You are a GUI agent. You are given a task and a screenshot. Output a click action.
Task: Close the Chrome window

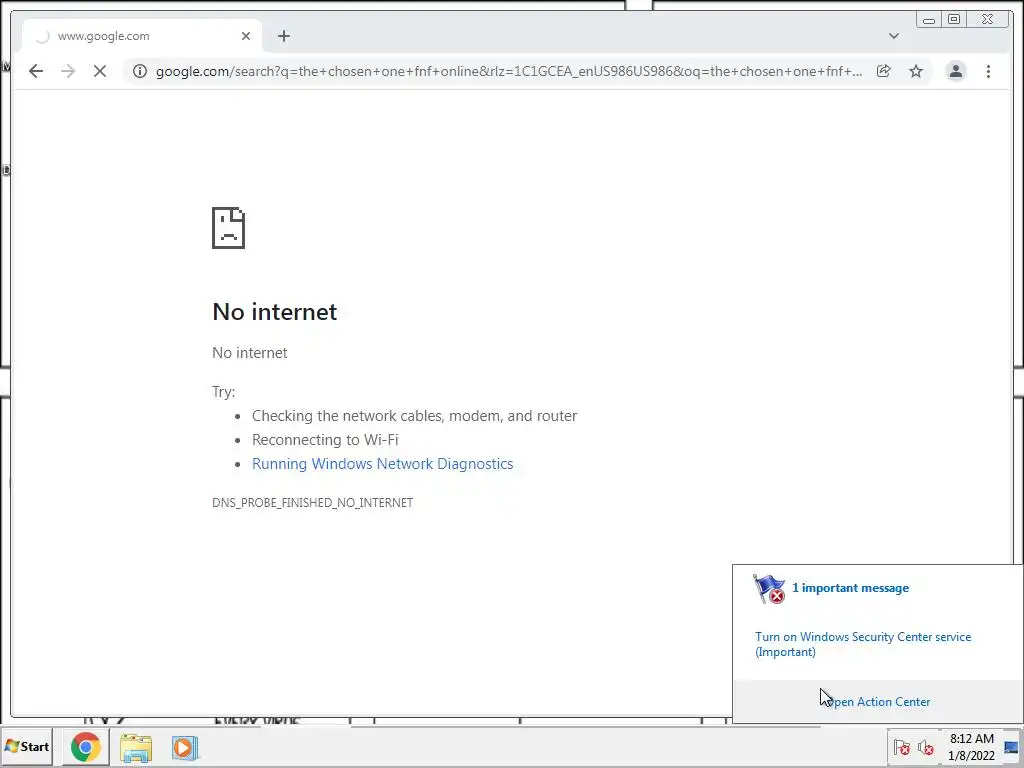point(987,20)
